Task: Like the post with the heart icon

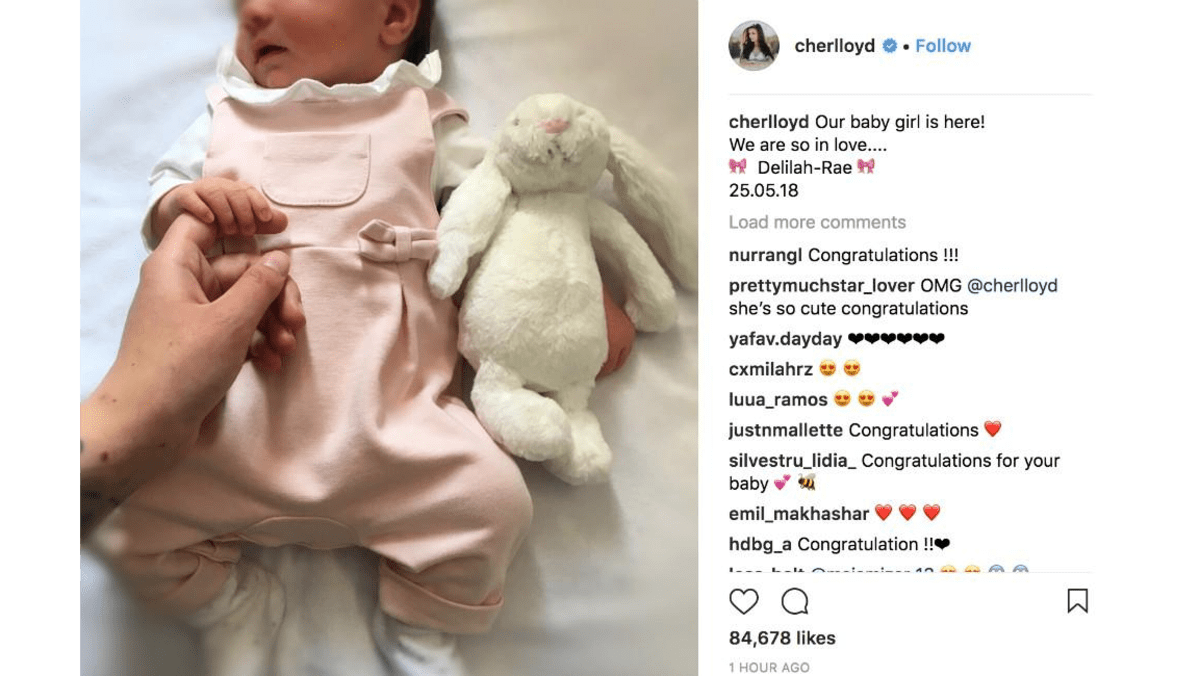Action: pyautogui.click(x=744, y=601)
